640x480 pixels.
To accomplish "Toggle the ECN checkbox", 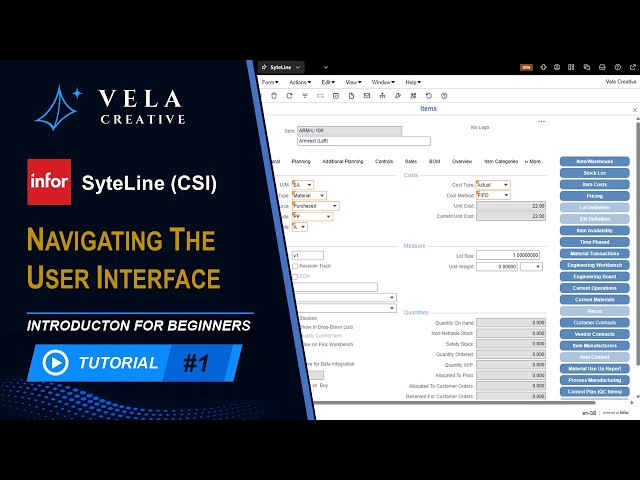I will point(295,277).
